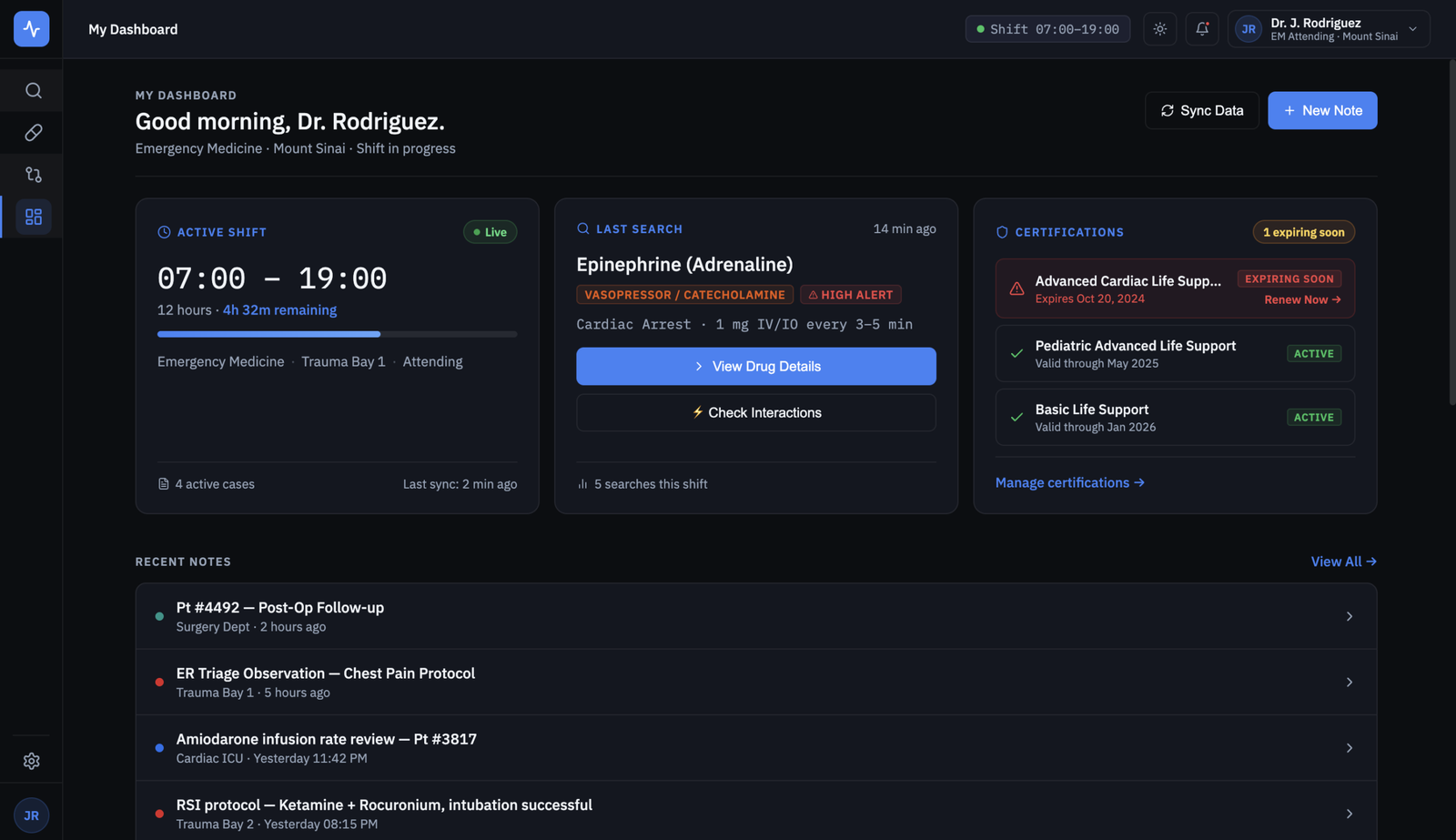The image size is (1456, 840).
Task: Open the search icon in sidebar
Action: click(33, 90)
